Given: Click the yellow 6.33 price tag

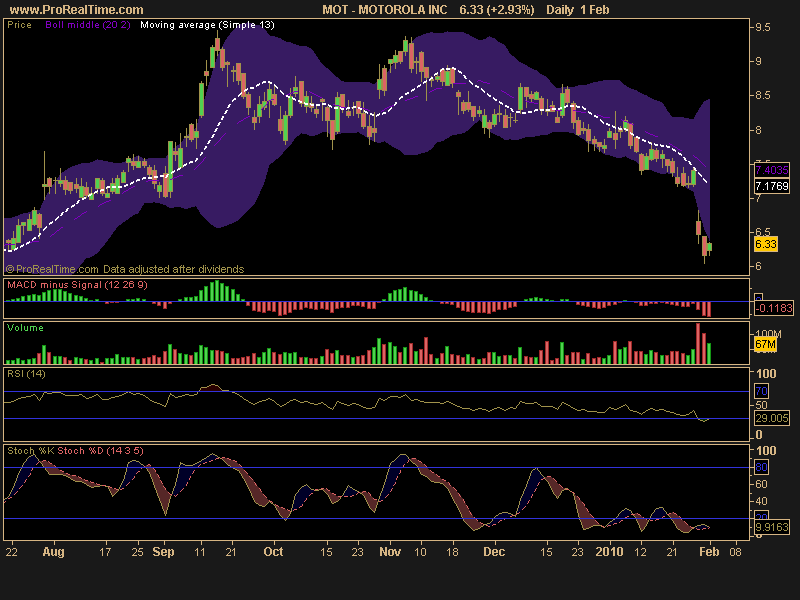Looking at the screenshot, I should 766,244.
